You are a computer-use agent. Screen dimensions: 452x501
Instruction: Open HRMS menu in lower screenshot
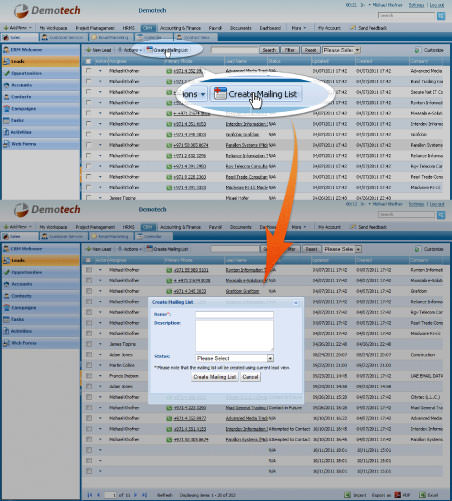point(128,227)
